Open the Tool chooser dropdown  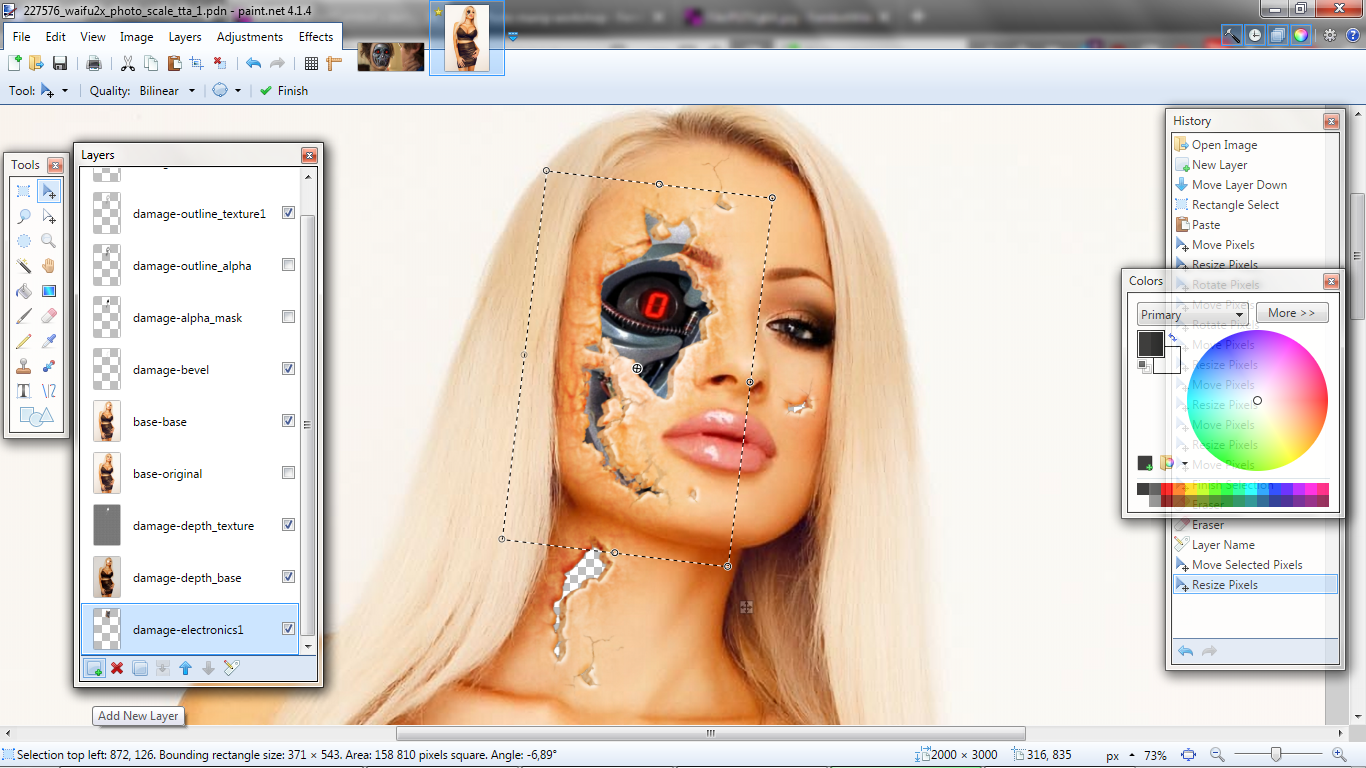click(54, 91)
